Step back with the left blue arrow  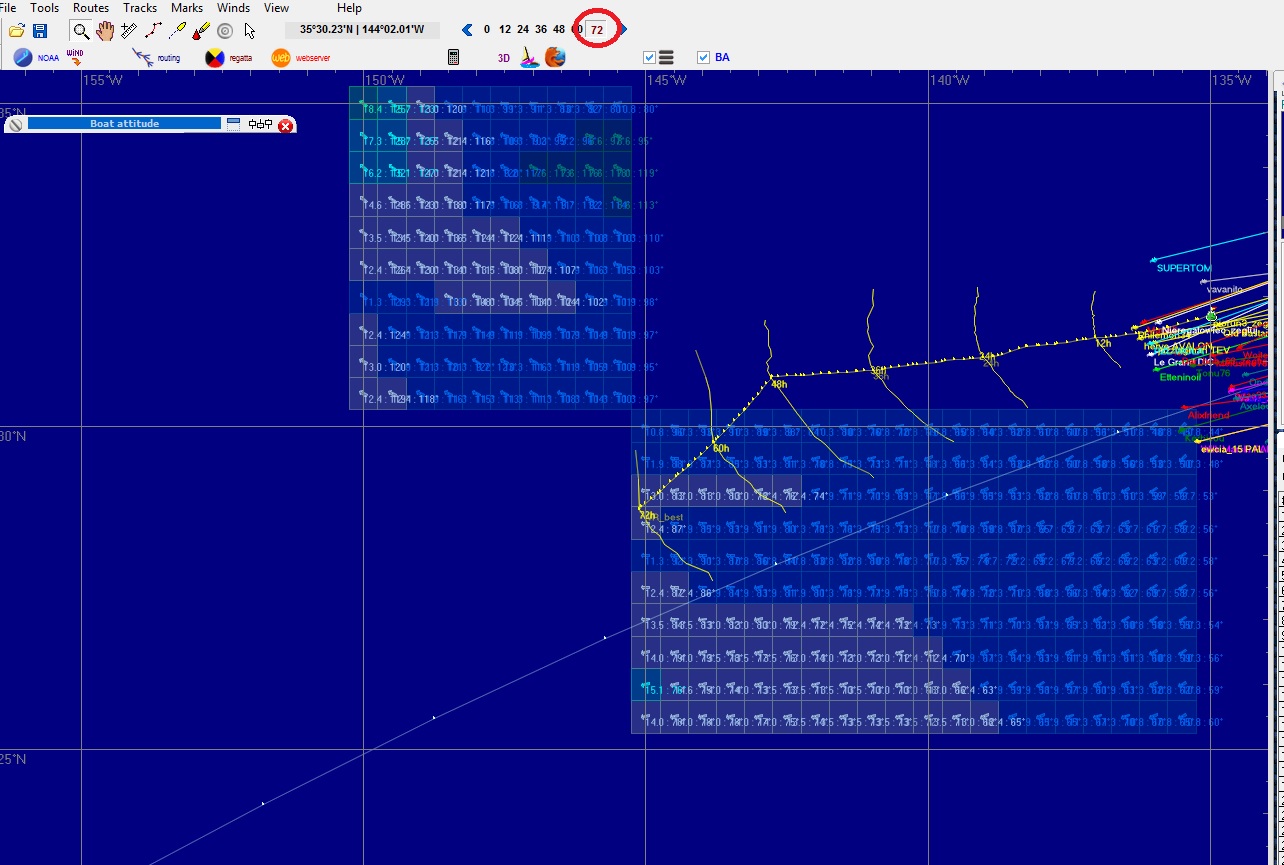[x=467, y=30]
